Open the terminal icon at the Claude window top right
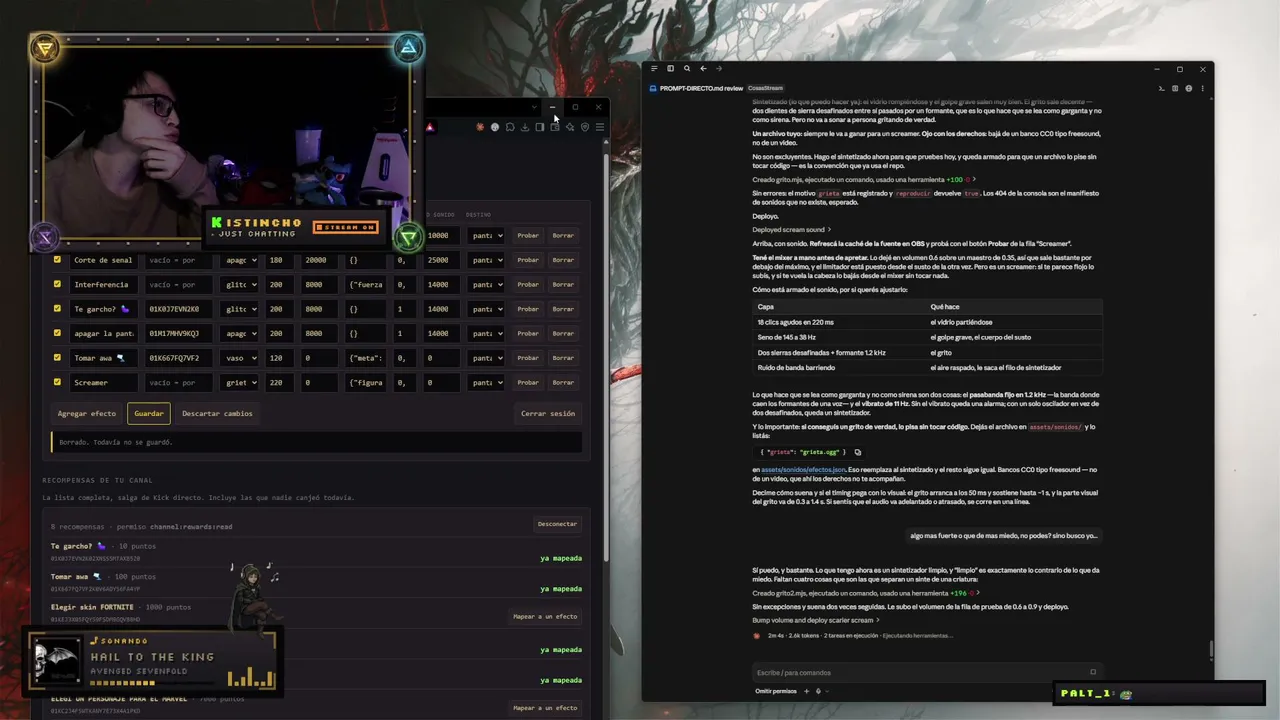The height and width of the screenshot is (720, 1280). pyautogui.click(x=1161, y=88)
